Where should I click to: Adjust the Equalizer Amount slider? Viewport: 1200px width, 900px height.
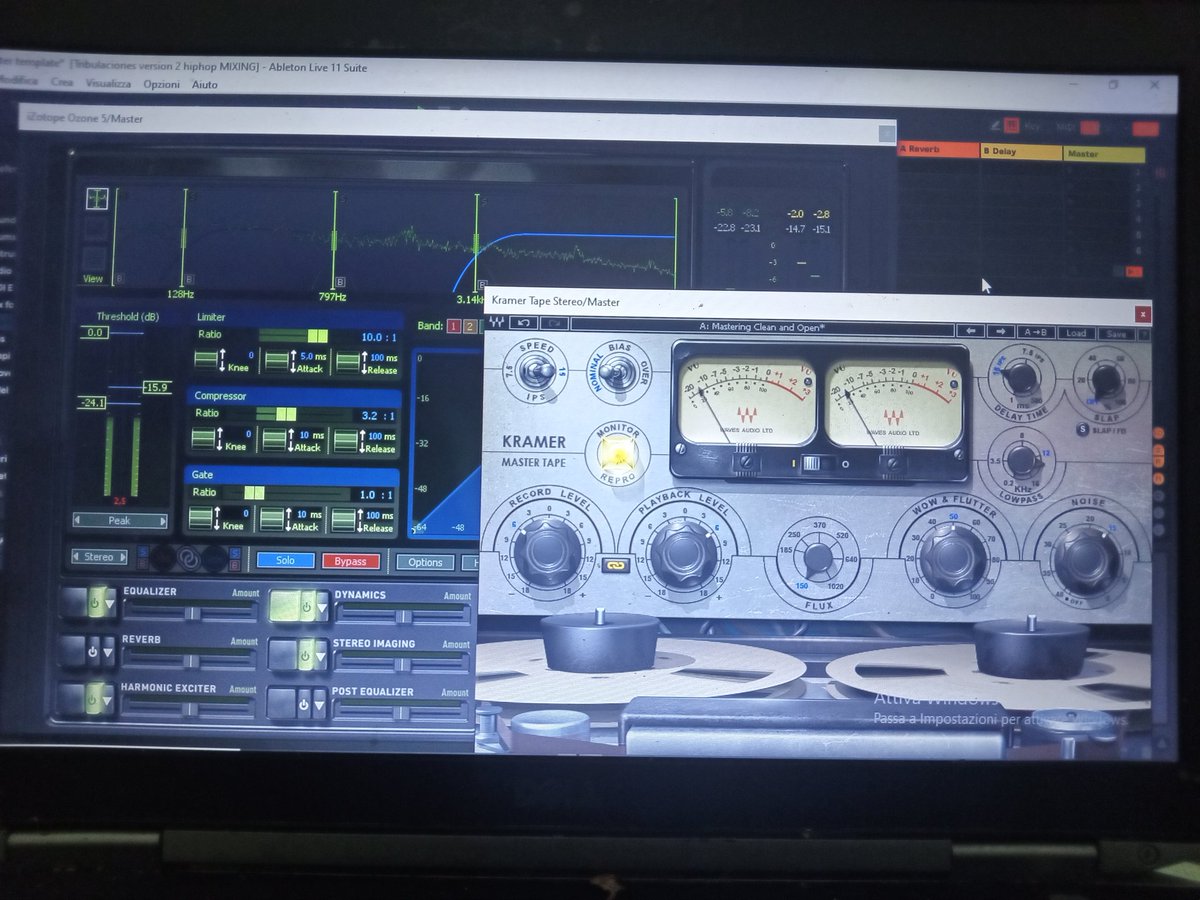pyautogui.click(x=190, y=612)
